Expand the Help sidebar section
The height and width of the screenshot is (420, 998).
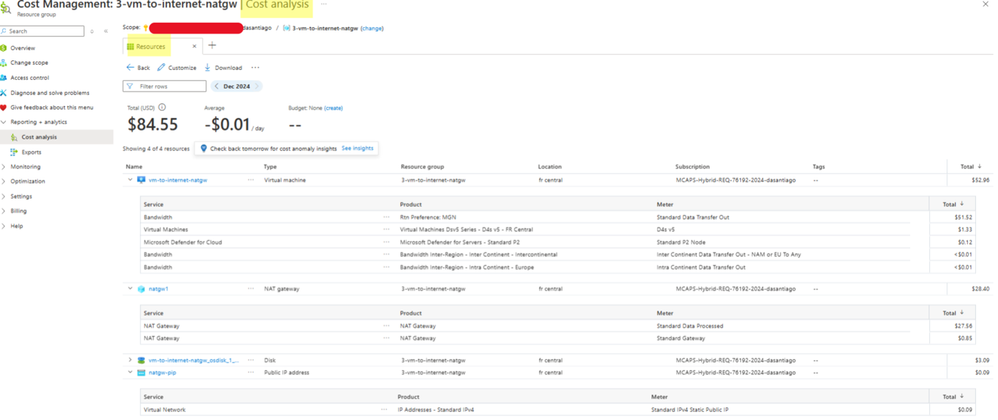(x=4, y=226)
